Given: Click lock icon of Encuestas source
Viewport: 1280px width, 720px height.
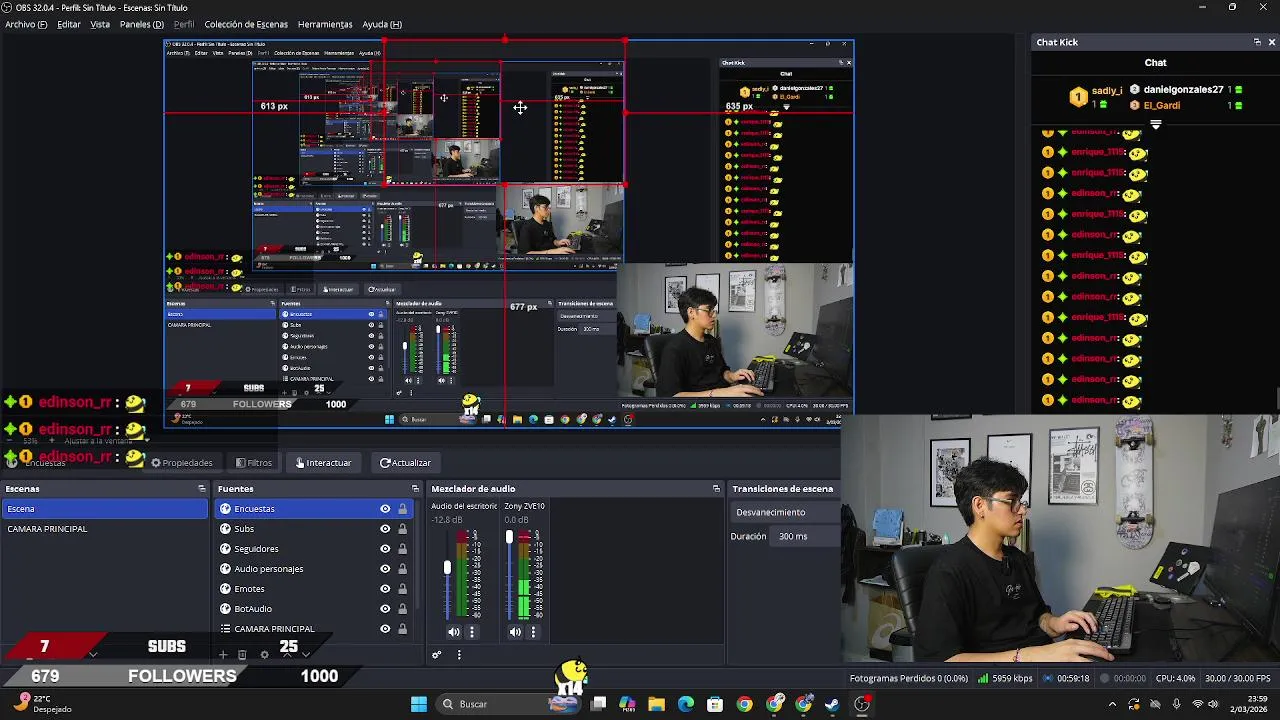Looking at the screenshot, I should tap(402, 509).
